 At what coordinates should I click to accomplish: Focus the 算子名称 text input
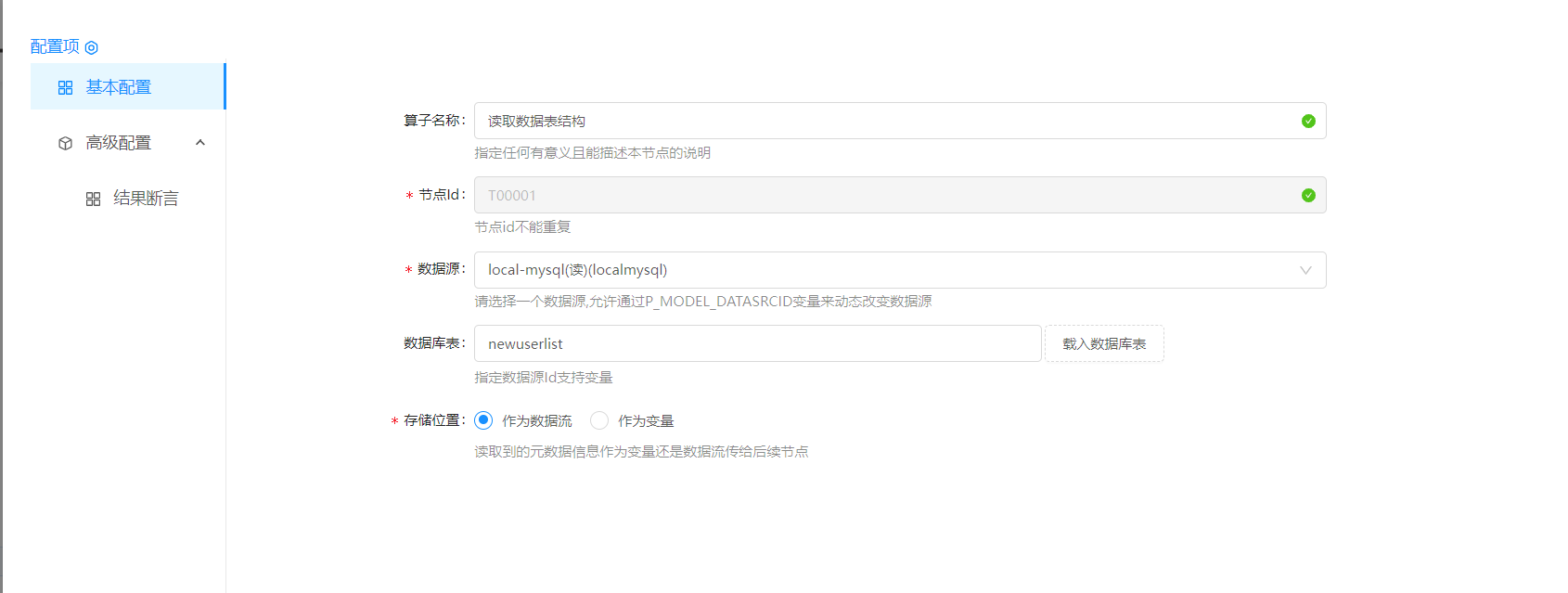(x=881, y=121)
